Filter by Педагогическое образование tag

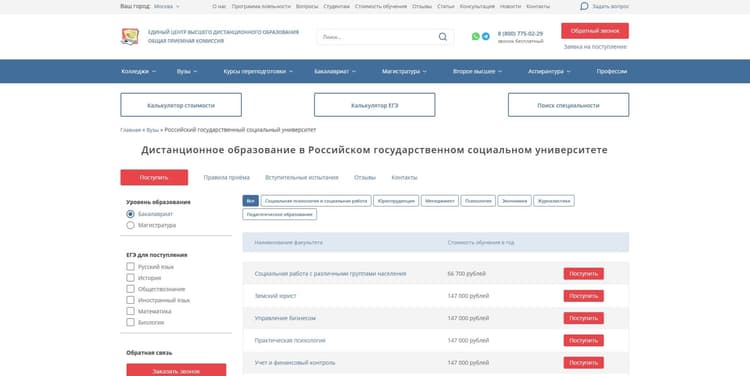coord(279,214)
